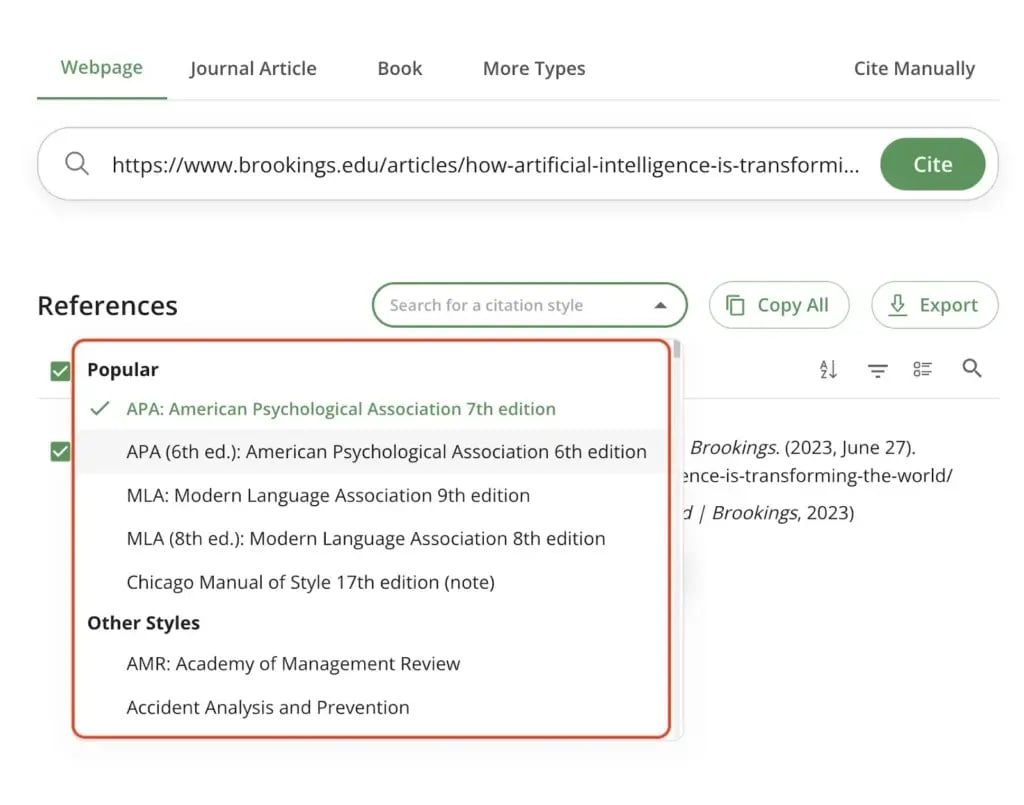Click the search references magnifier icon
The image size is (1024, 805).
(x=971, y=369)
